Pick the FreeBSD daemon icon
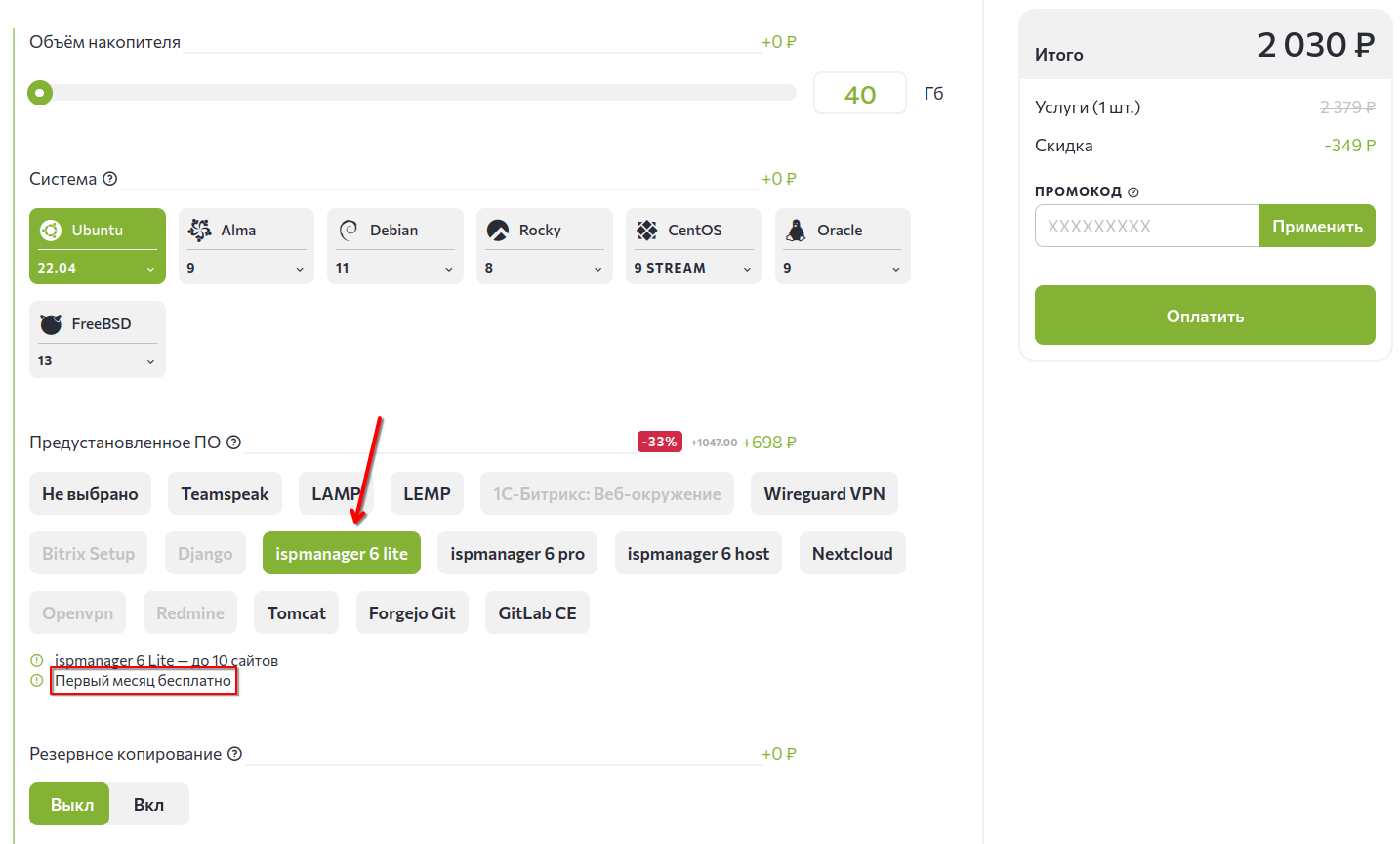This screenshot has width=1400, height=844. (51, 323)
